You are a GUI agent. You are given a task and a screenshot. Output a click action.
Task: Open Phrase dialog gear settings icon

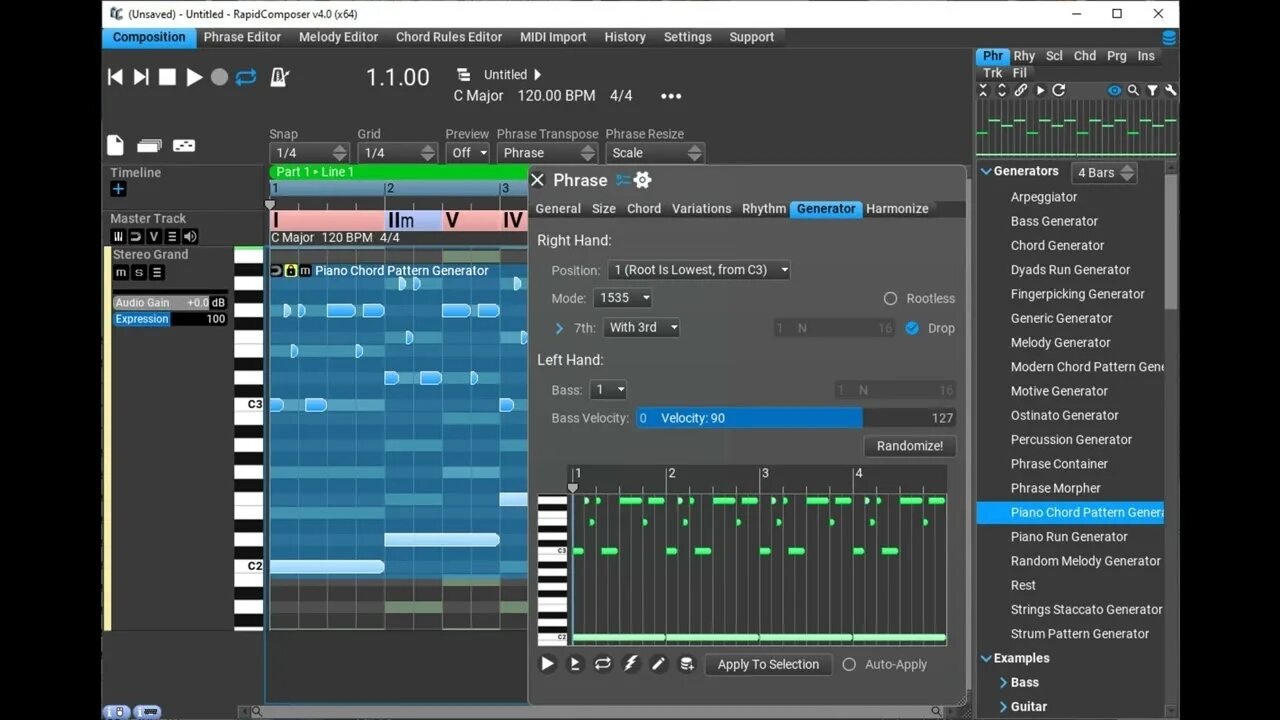pos(642,180)
